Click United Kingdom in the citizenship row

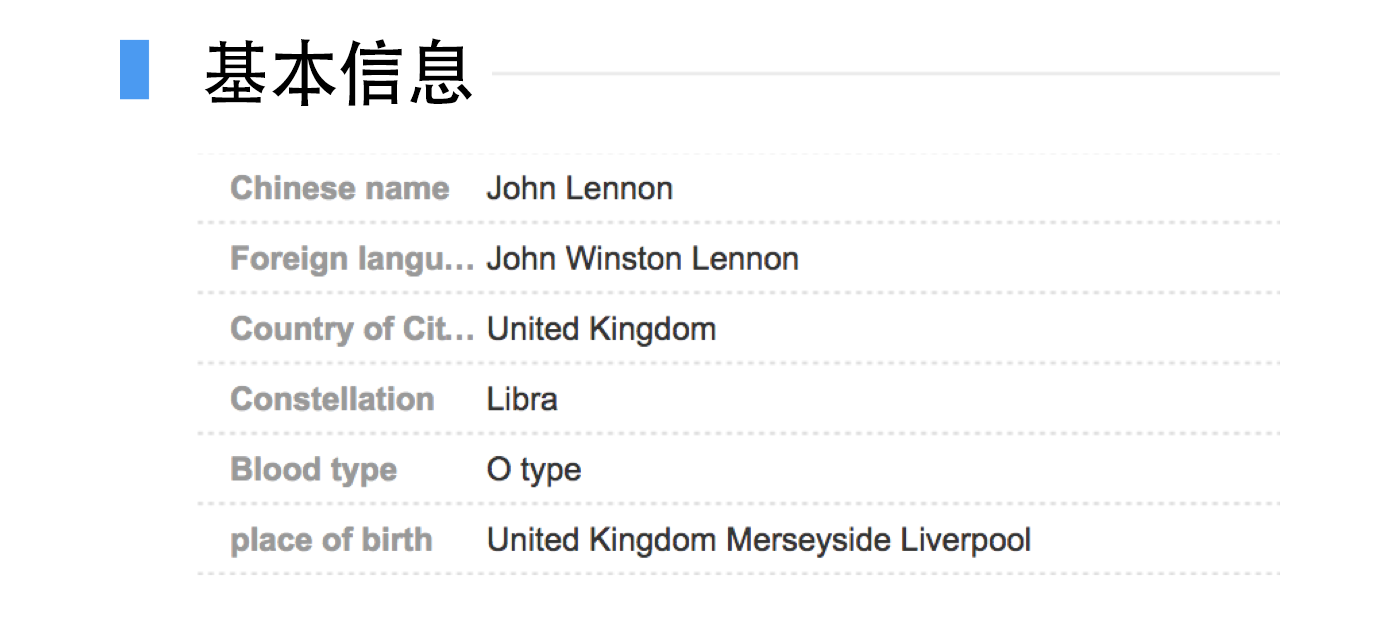click(601, 329)
